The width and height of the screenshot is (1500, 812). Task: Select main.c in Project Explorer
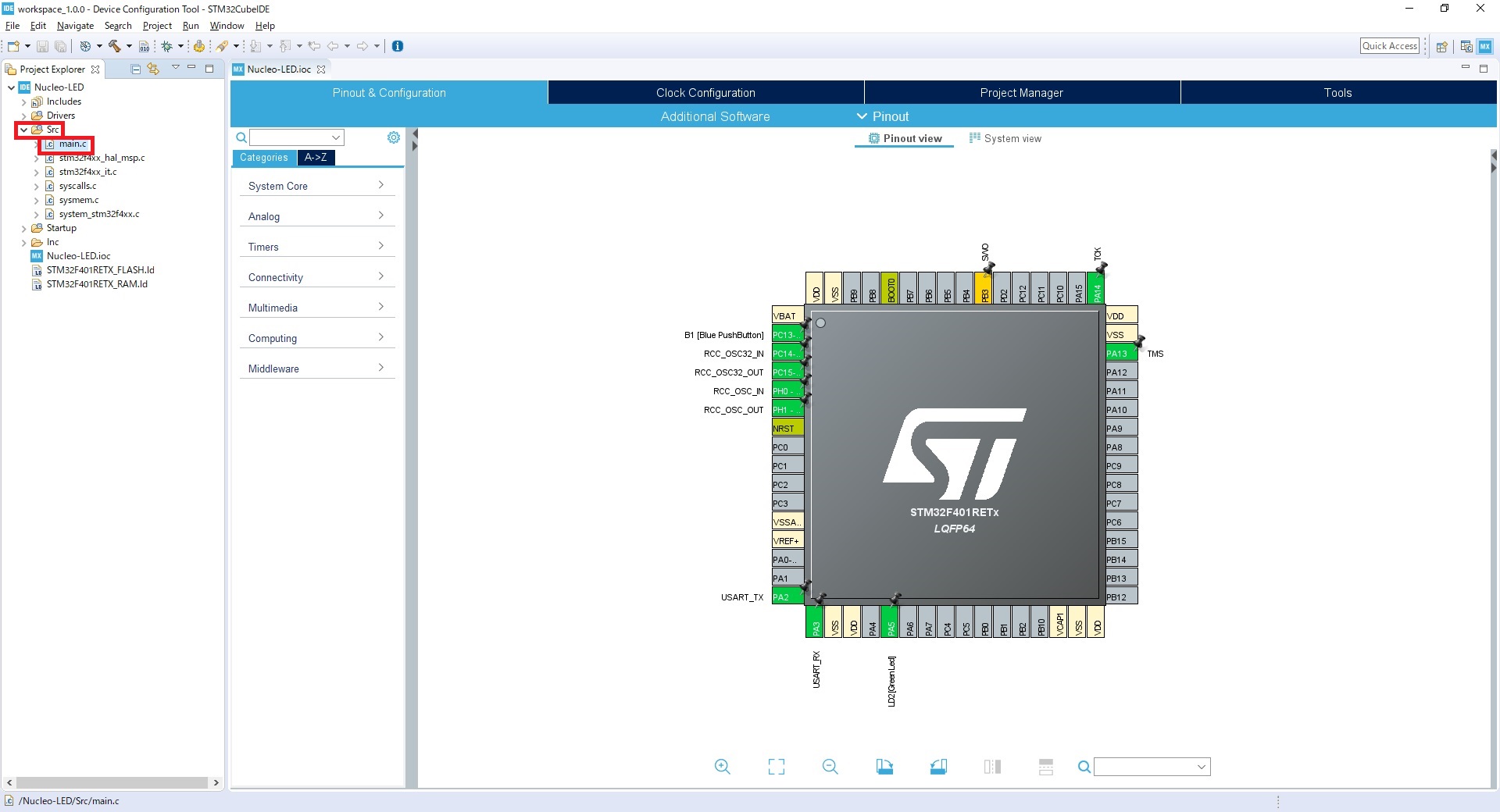pyautogui.click(x=72, y=144)
